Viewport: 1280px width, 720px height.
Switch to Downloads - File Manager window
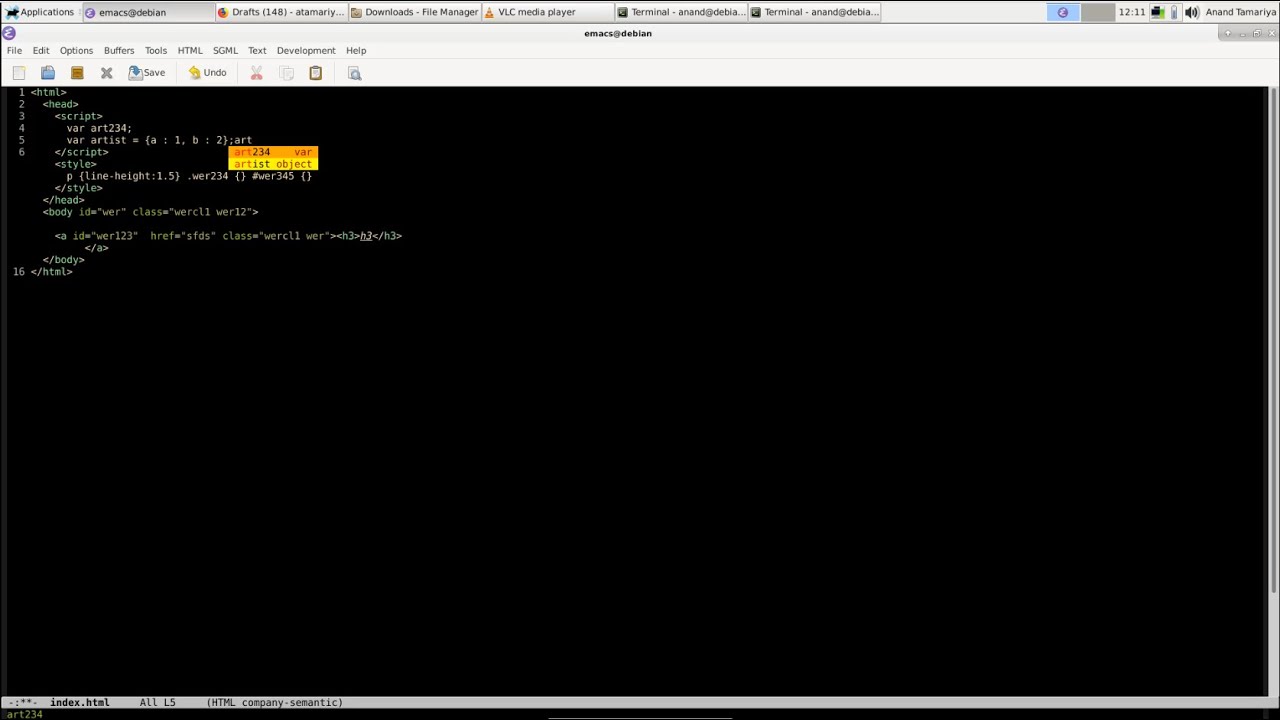414,12
